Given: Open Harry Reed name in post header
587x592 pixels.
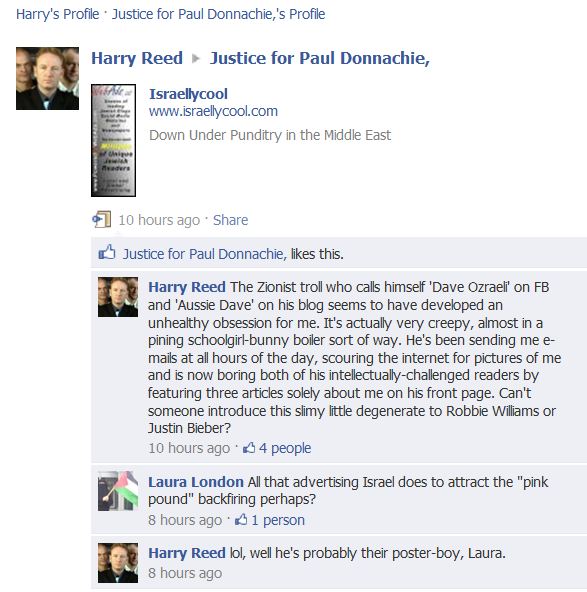Looking at the screenshot, I should [137, 59].
